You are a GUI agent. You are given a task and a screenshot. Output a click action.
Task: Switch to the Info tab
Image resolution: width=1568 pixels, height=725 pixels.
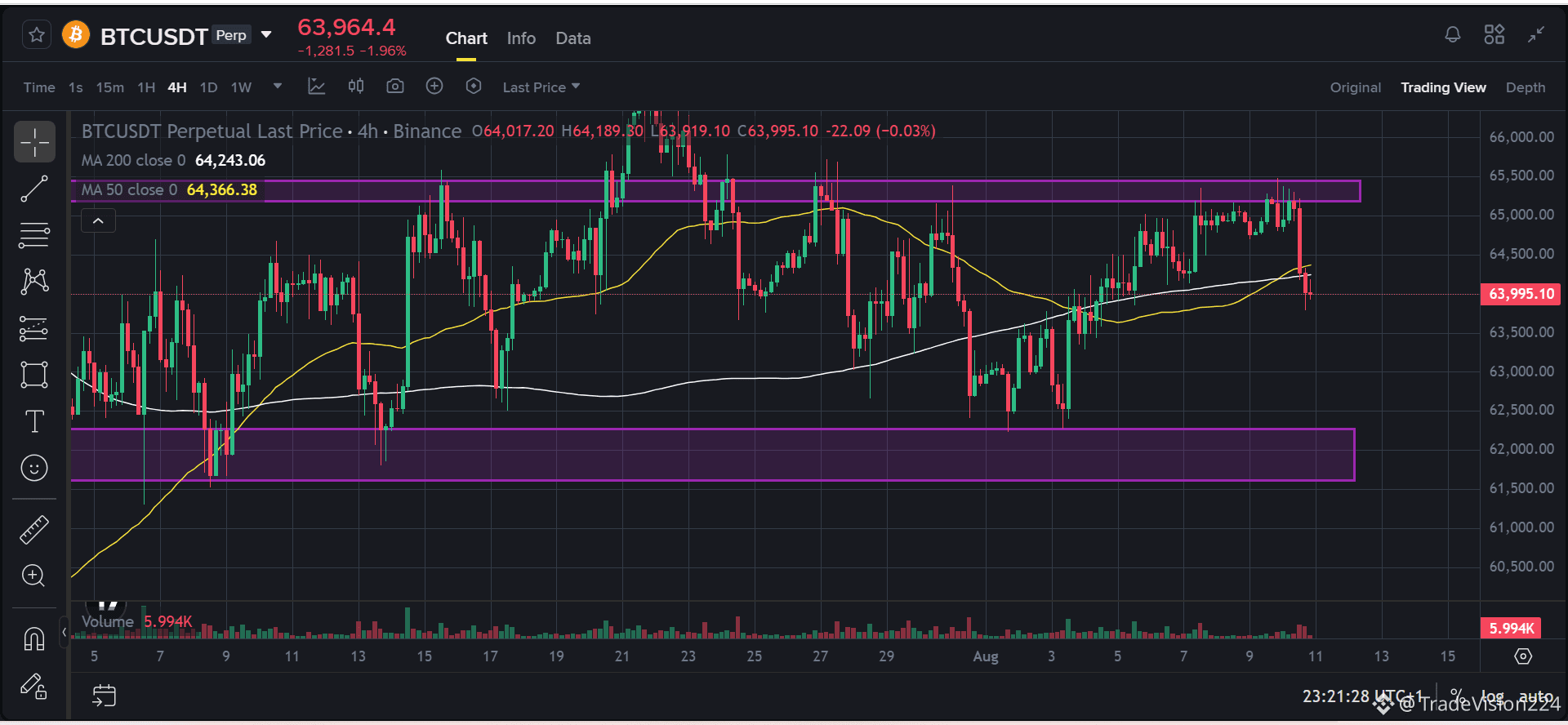521,38
